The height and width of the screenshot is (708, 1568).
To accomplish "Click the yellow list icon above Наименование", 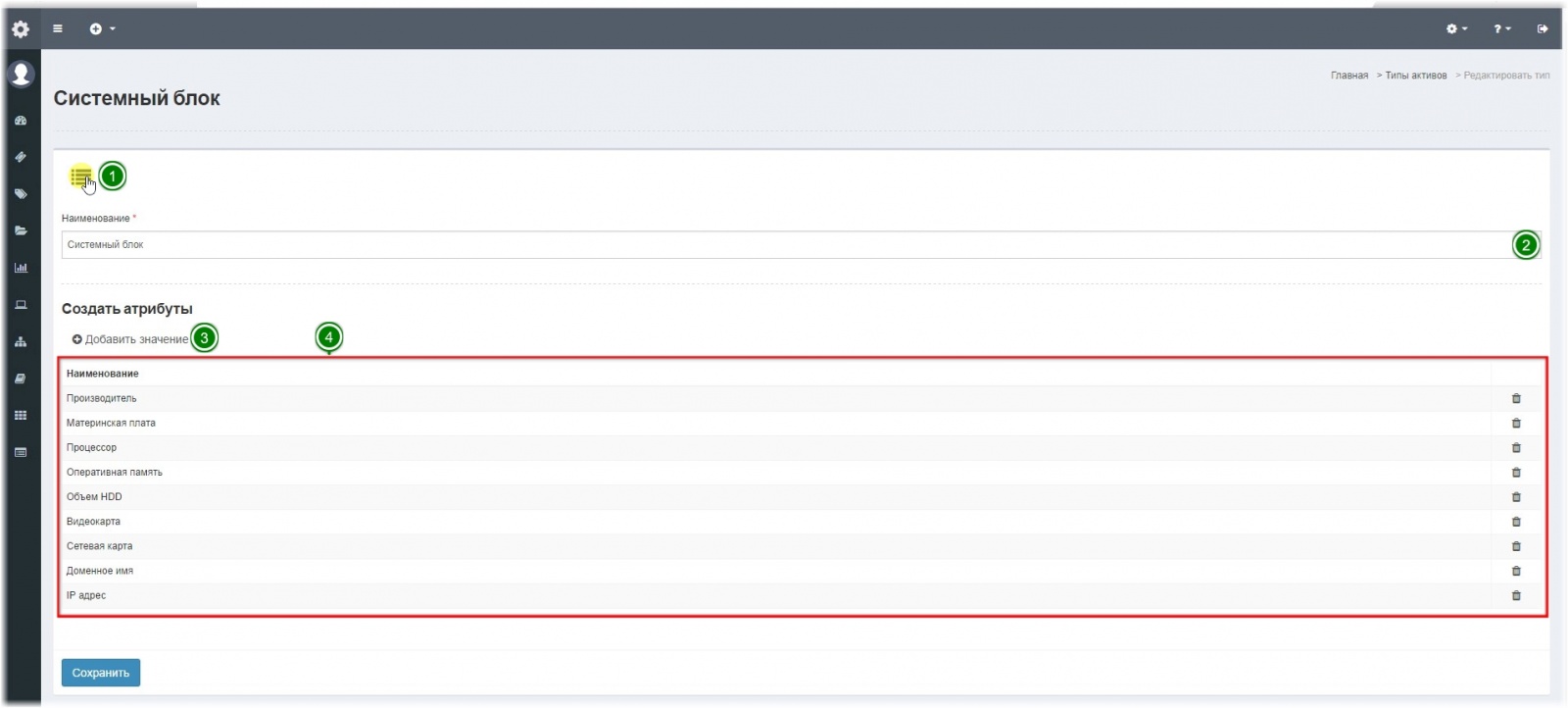I will [x=80, y=177].
